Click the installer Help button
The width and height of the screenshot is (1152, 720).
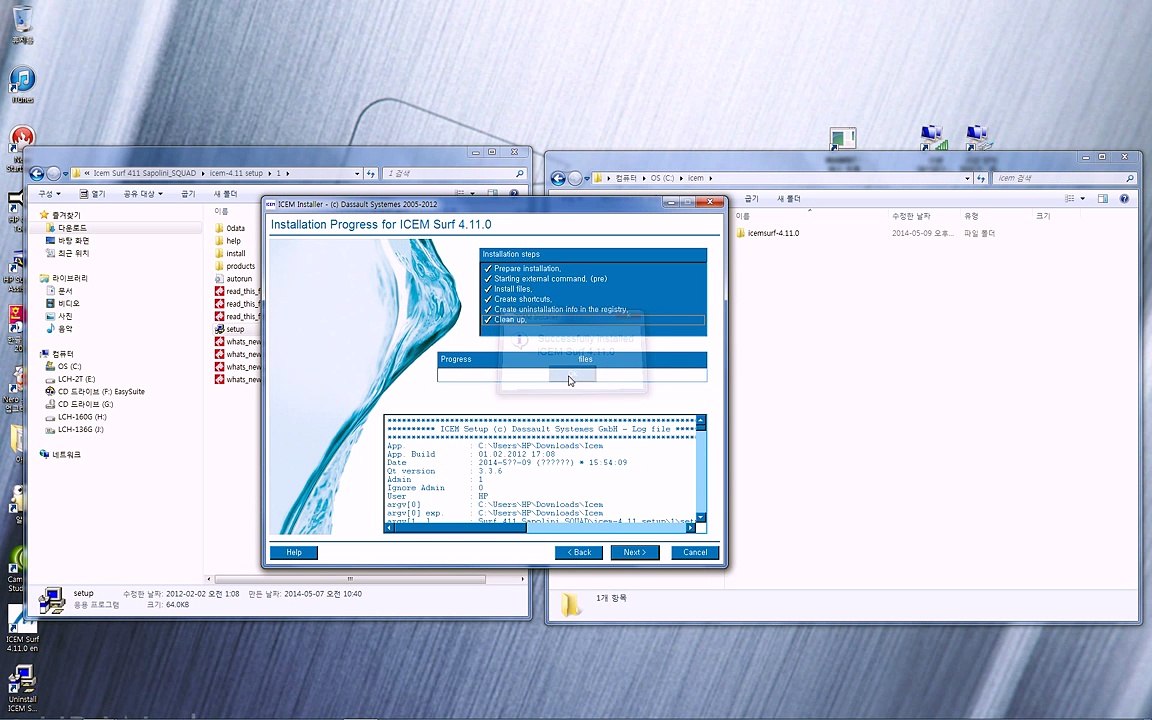(x=294, y=552)
